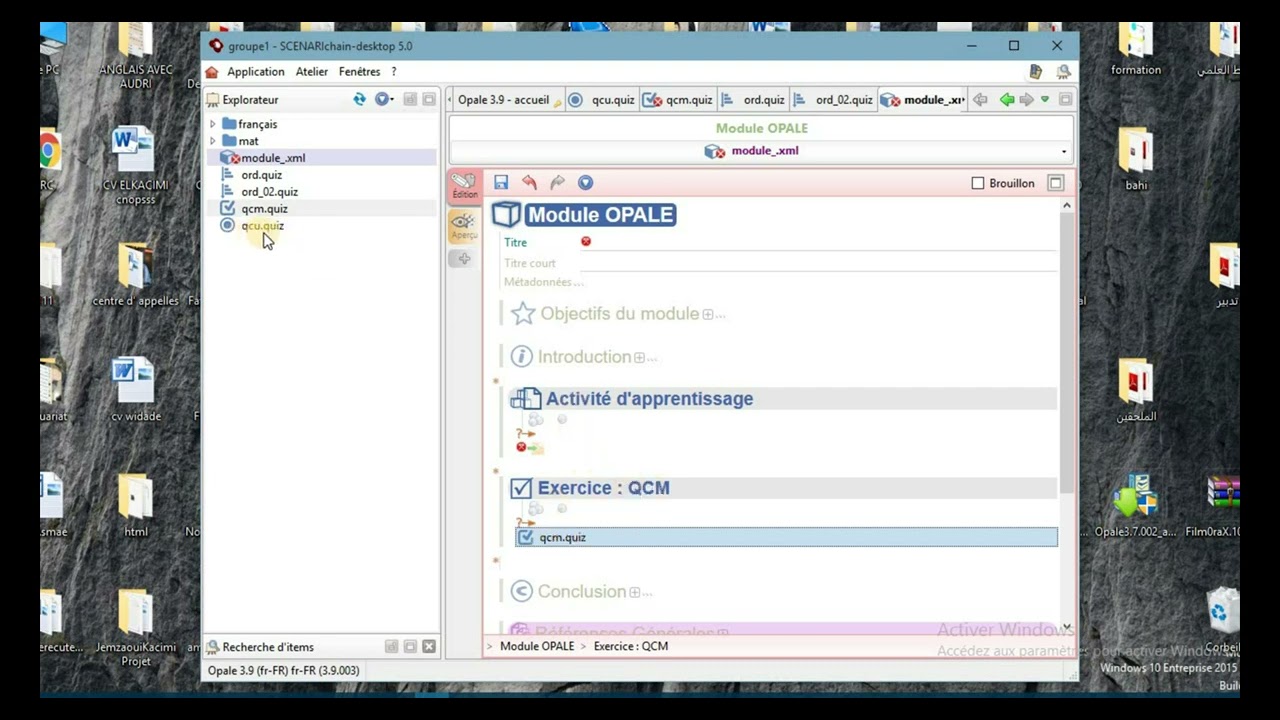Open the green triangle tab list dropdown
Image resolution: width=1280 pixels, height=720 pixels.
tap(1045, 99)
